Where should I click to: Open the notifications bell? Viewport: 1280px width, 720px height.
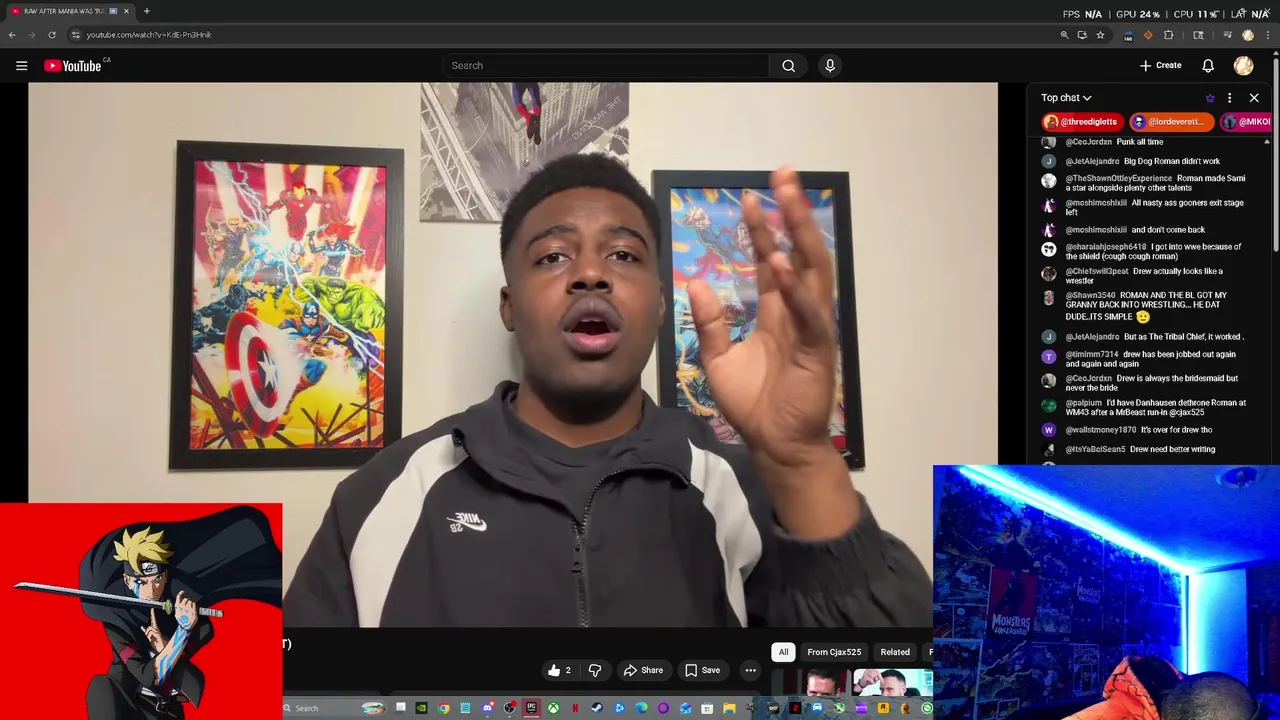[1208, 65]
